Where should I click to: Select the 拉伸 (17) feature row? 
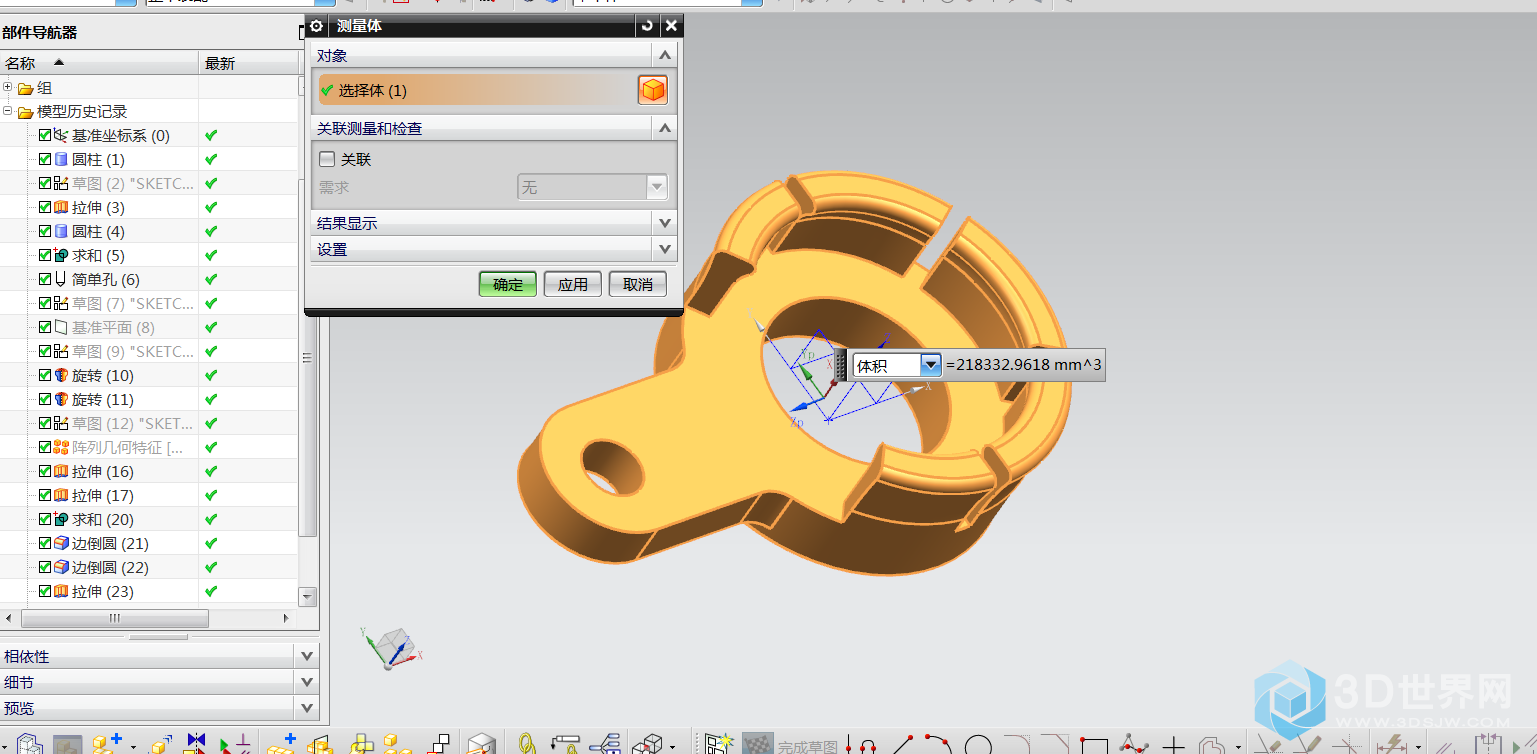[149, 495]
